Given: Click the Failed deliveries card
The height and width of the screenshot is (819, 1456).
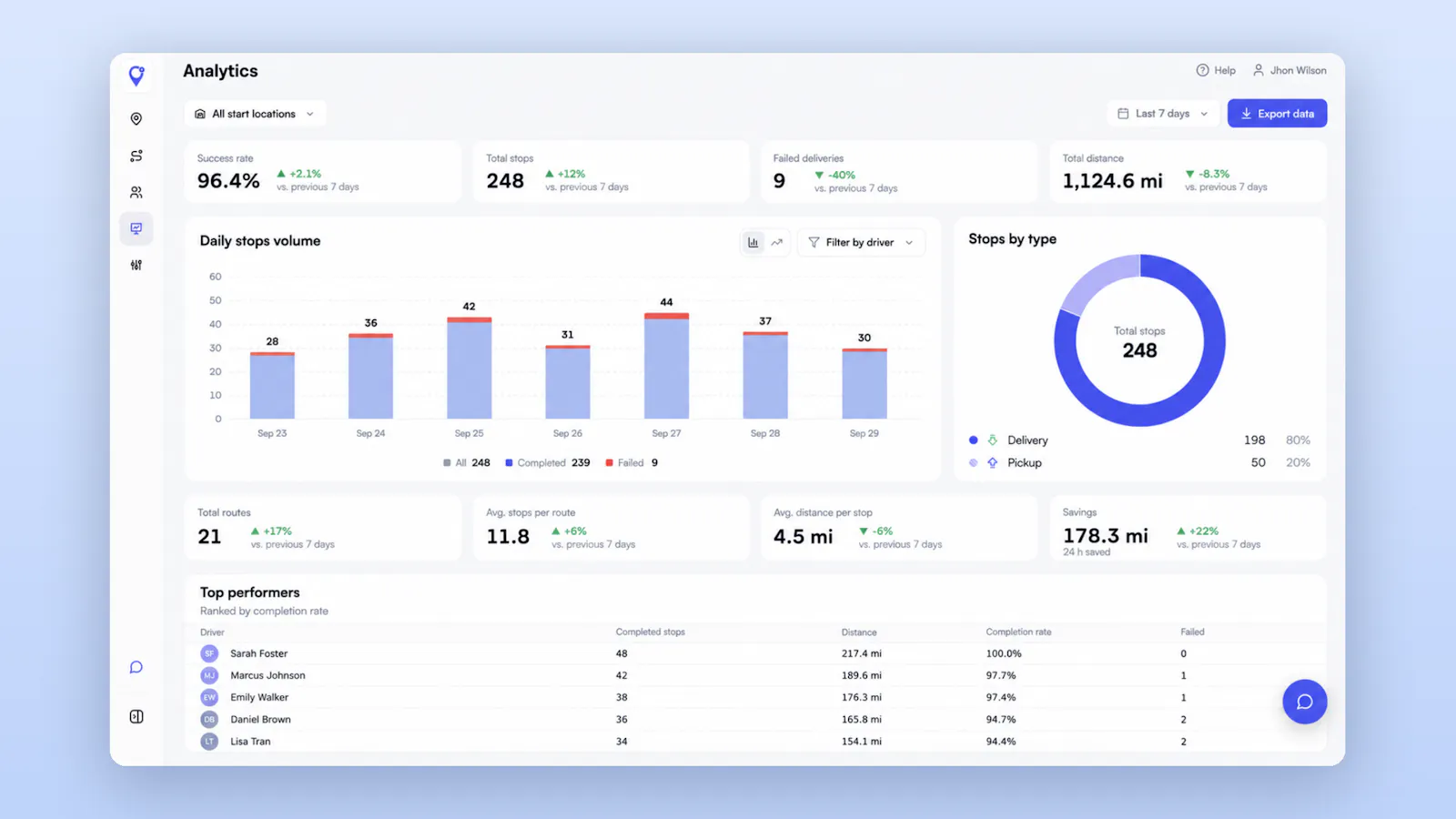Looking at the screenshot, I should point(899,172).
